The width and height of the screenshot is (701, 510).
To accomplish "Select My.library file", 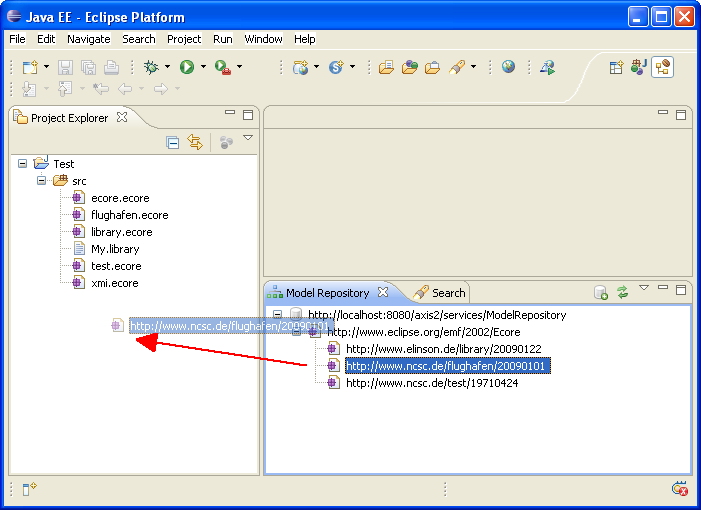I will [x=115, y=249].
